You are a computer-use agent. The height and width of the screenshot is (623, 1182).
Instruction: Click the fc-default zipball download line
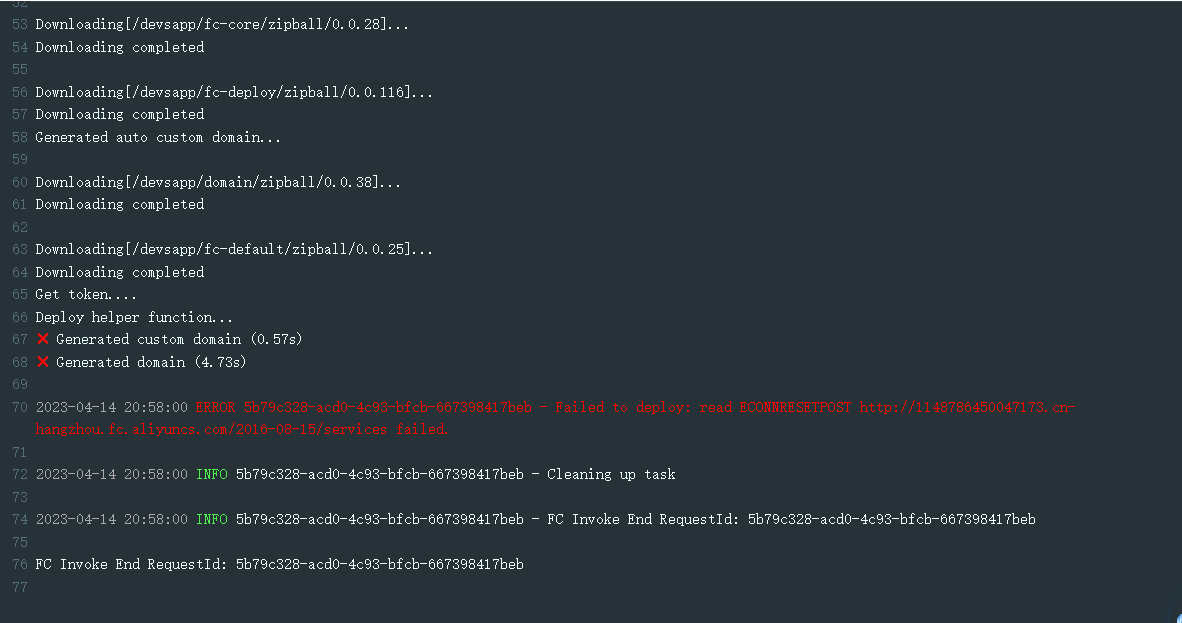coord(234,249)
